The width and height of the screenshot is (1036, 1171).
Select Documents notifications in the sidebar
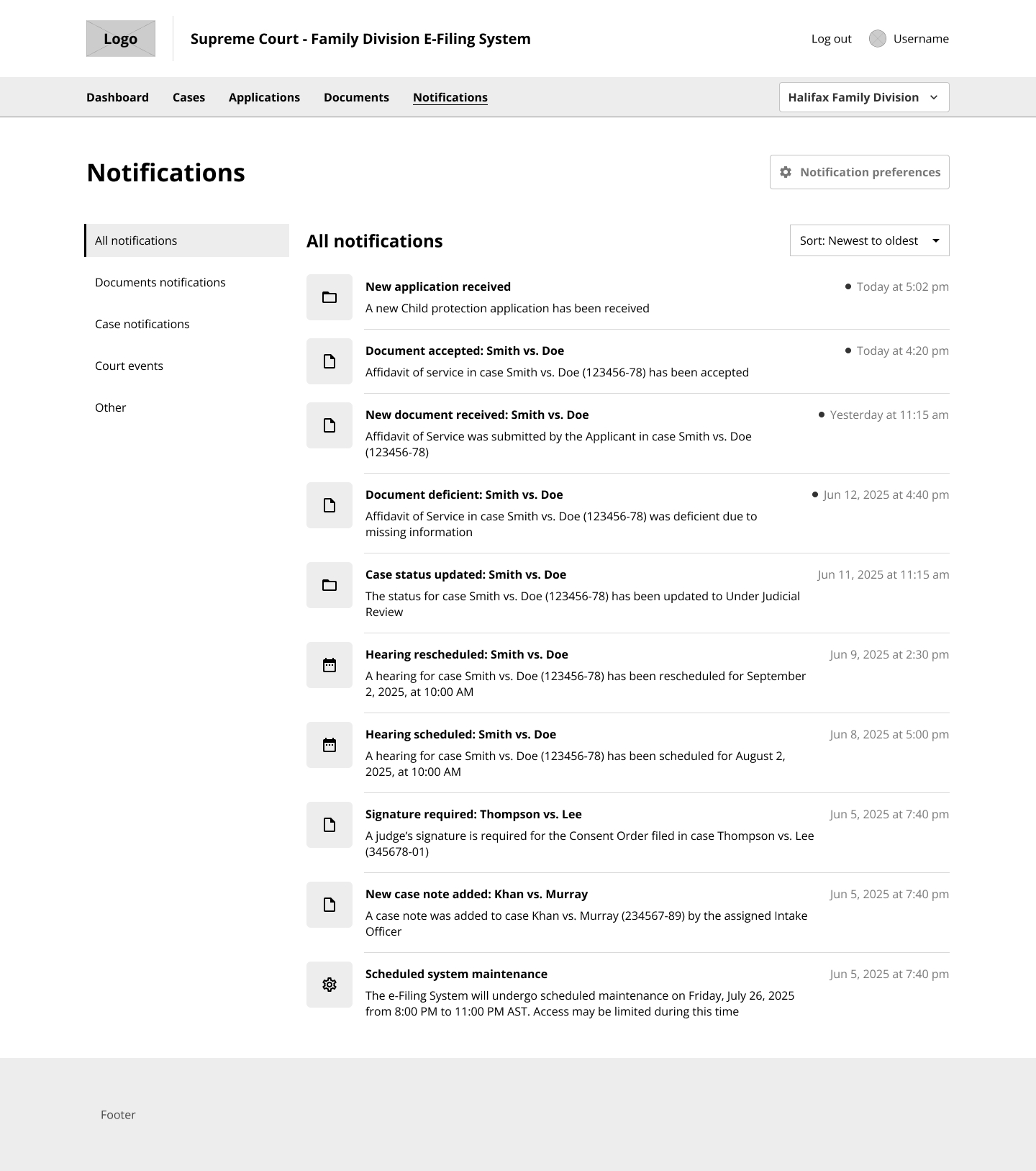click(160, 282)
